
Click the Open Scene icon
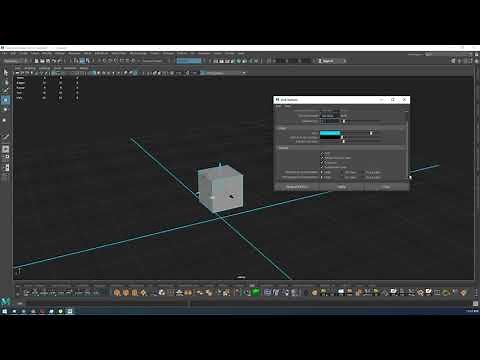tap(42, 61)
